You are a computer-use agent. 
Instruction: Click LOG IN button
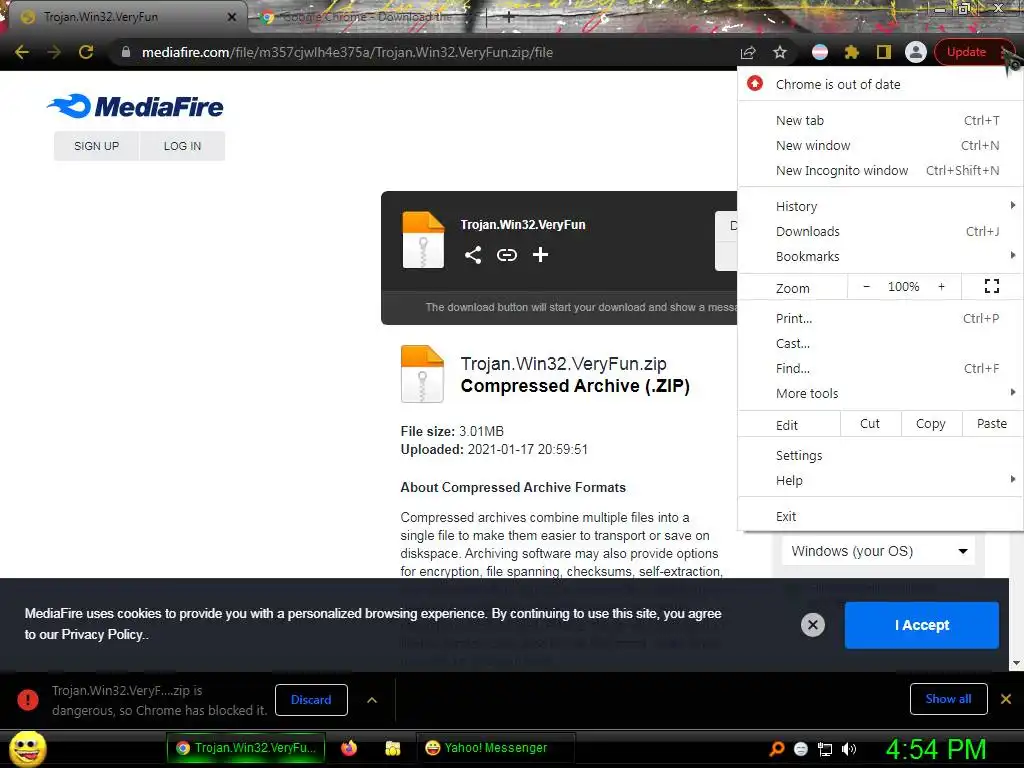pos(182,146)
